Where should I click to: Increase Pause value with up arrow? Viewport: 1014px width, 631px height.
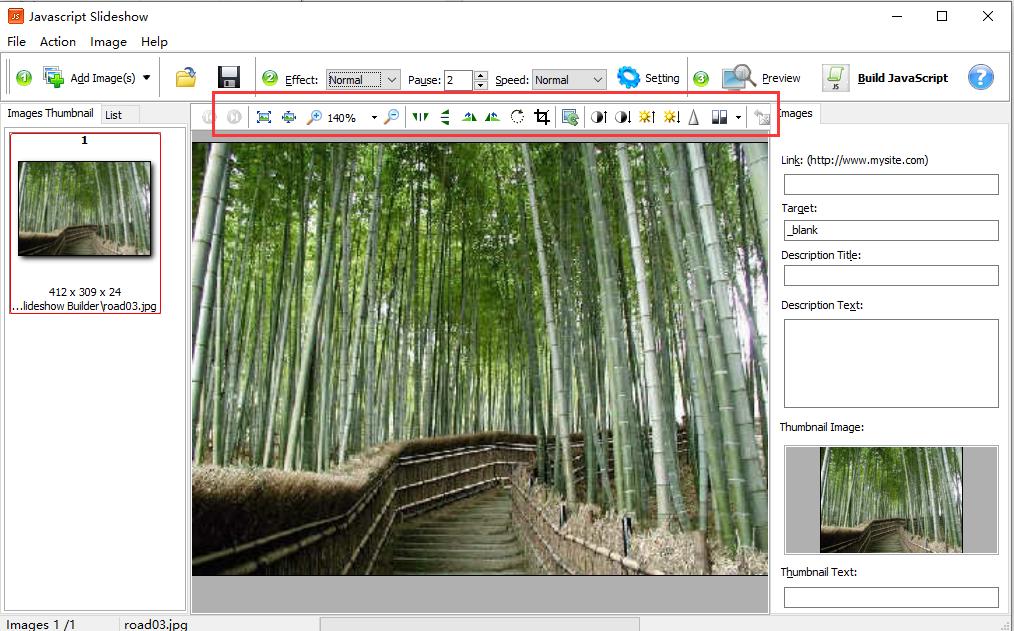coord(481,75)
